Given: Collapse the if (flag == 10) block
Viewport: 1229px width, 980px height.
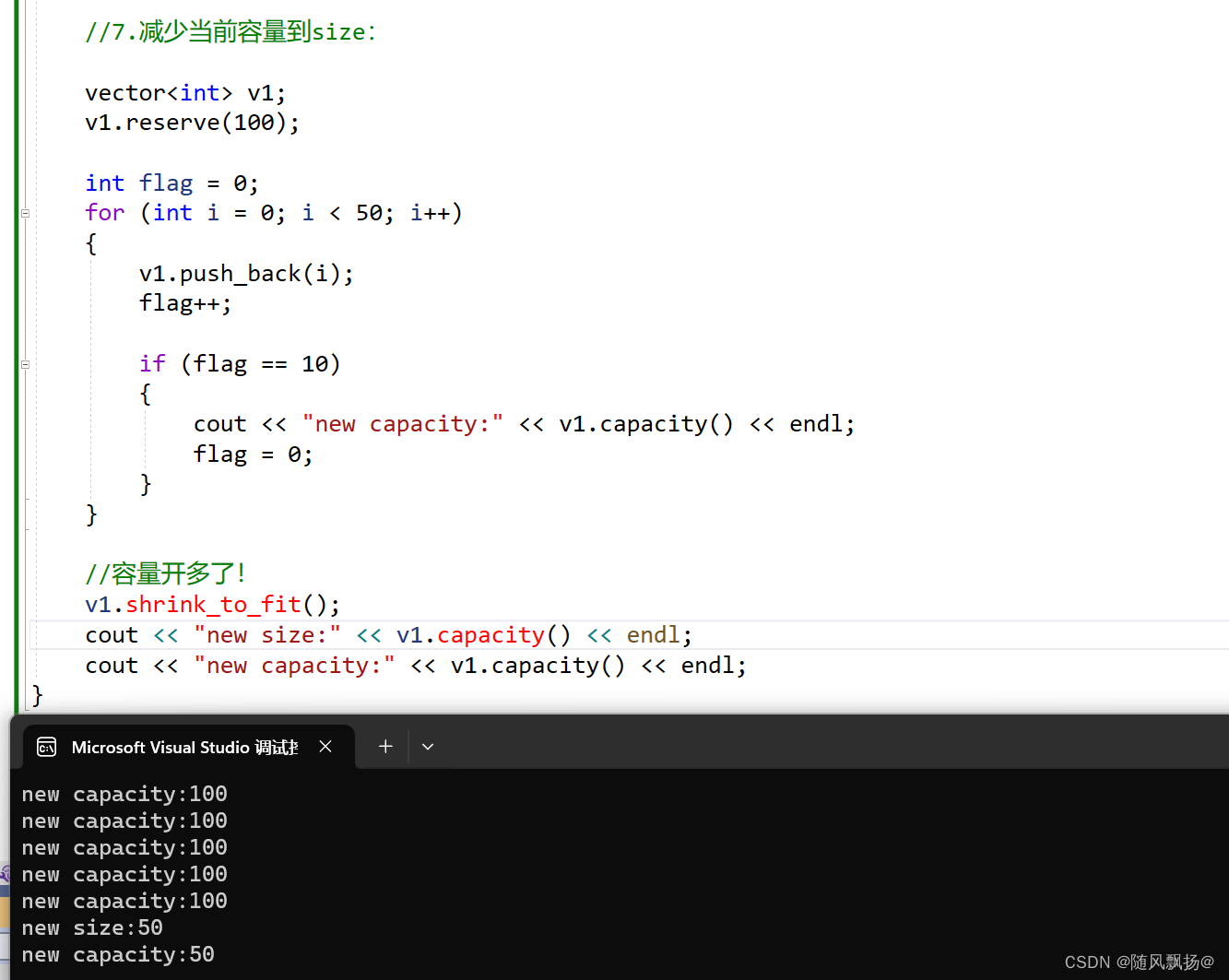Looking at the screenshot, I should point(26,364).
